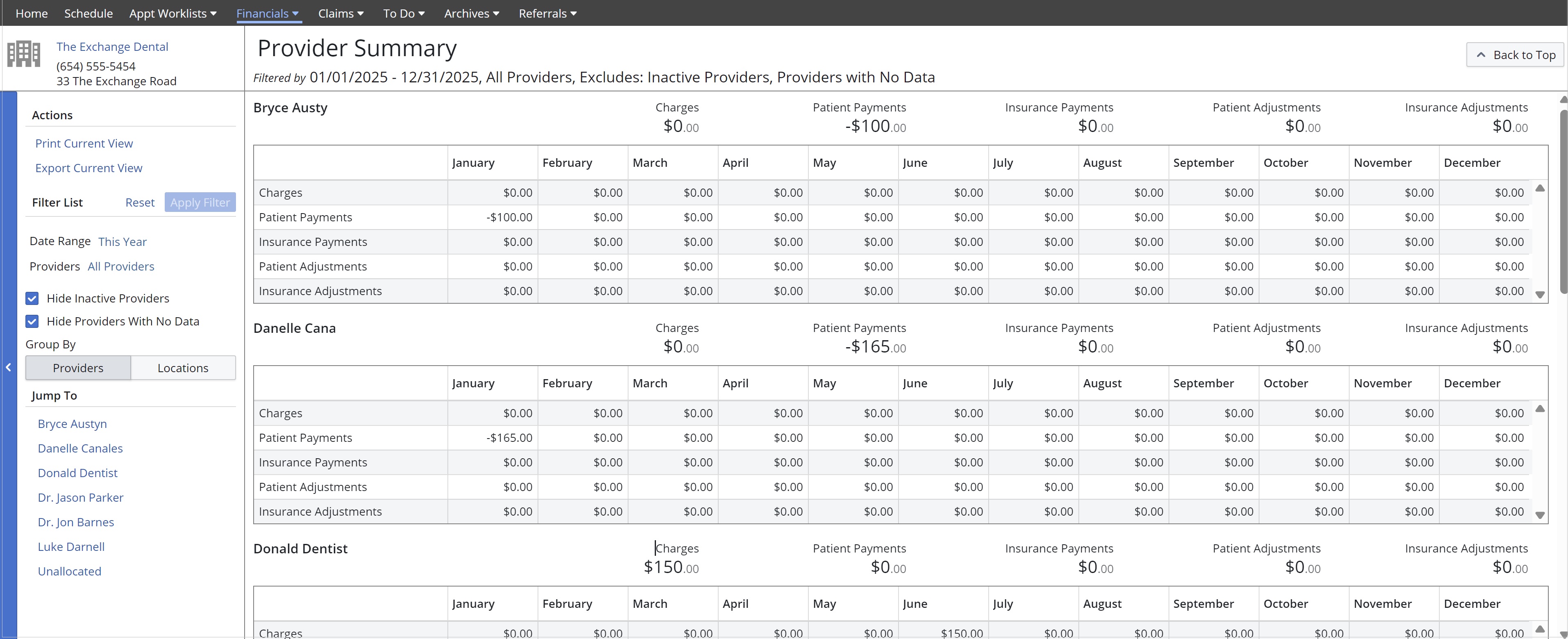Reset the filter list
Image resolution: width=1568 pixels, height=639 pixels.
(x=140, y=202)
